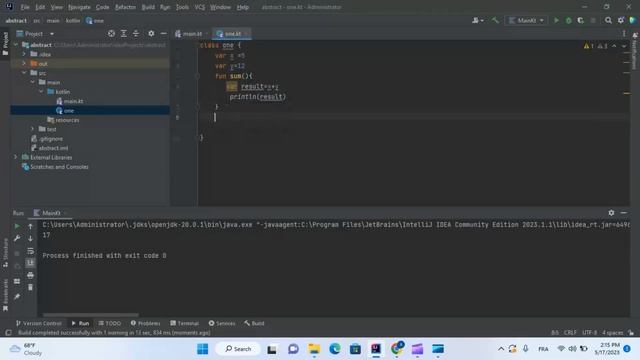
Task: Collapse all in Project panel
Action: (x=136, y=33)
